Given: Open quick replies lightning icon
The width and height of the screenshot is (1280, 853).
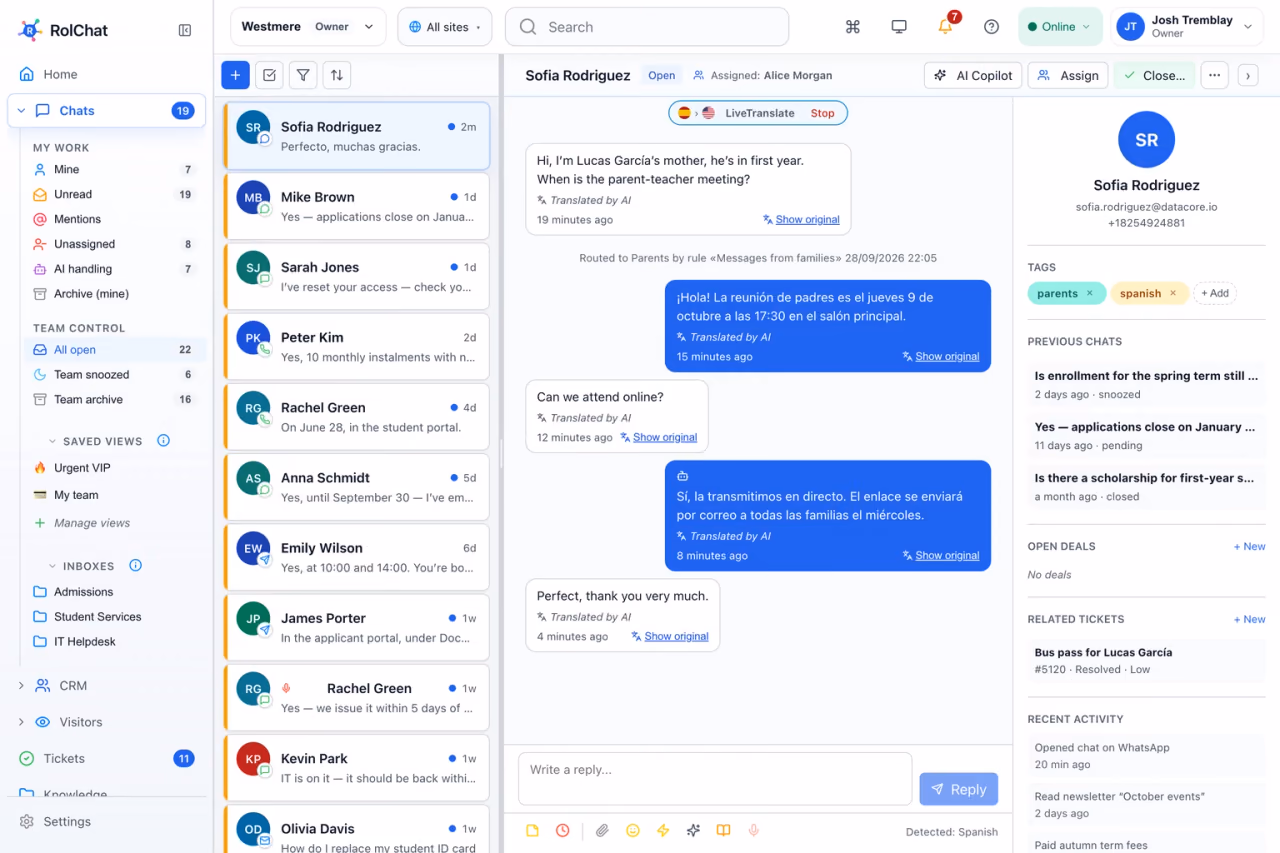Looking at the screenshot, I should pyautogui.click(x=662, y=831).
